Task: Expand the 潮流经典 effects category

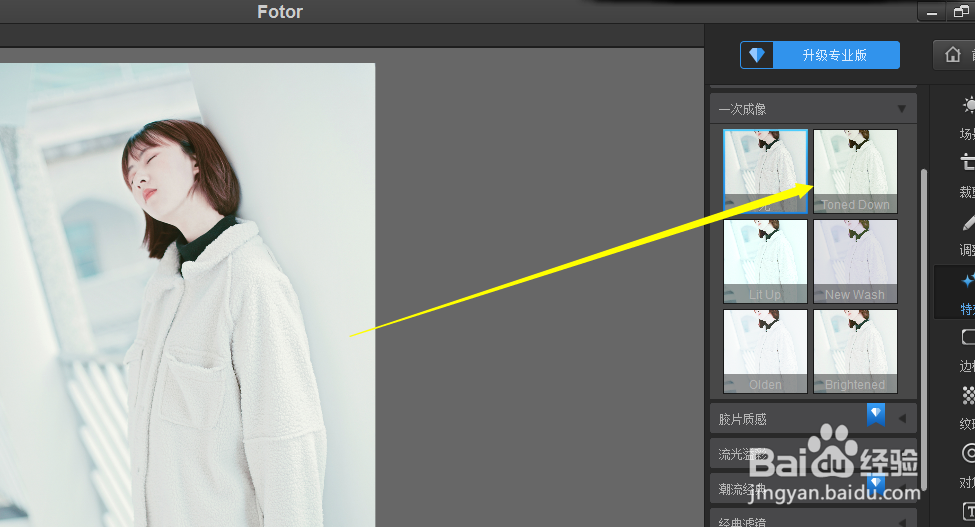Action: coord(813,488)
